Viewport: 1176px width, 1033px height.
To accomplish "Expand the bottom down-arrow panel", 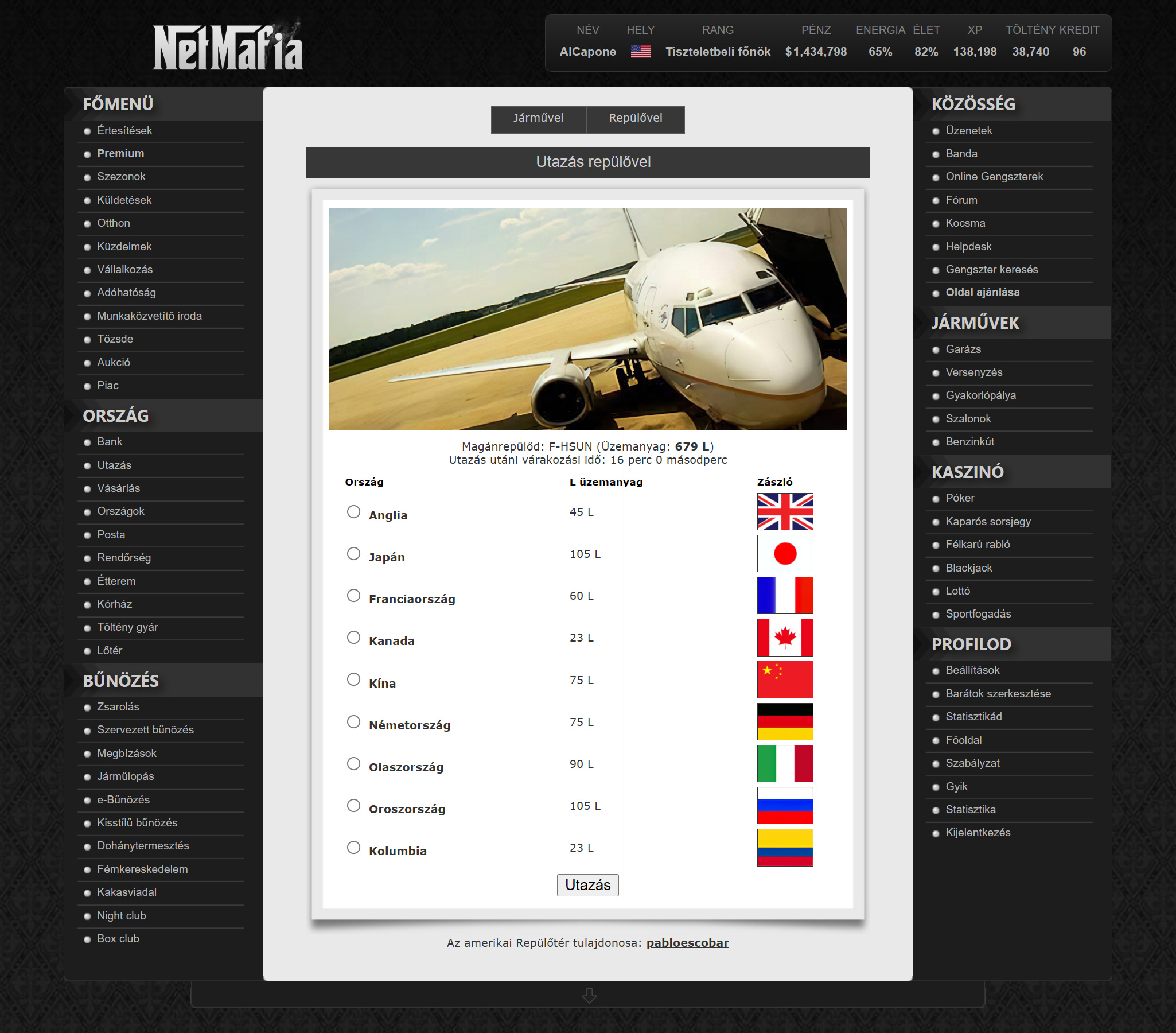I will [588, 996].
